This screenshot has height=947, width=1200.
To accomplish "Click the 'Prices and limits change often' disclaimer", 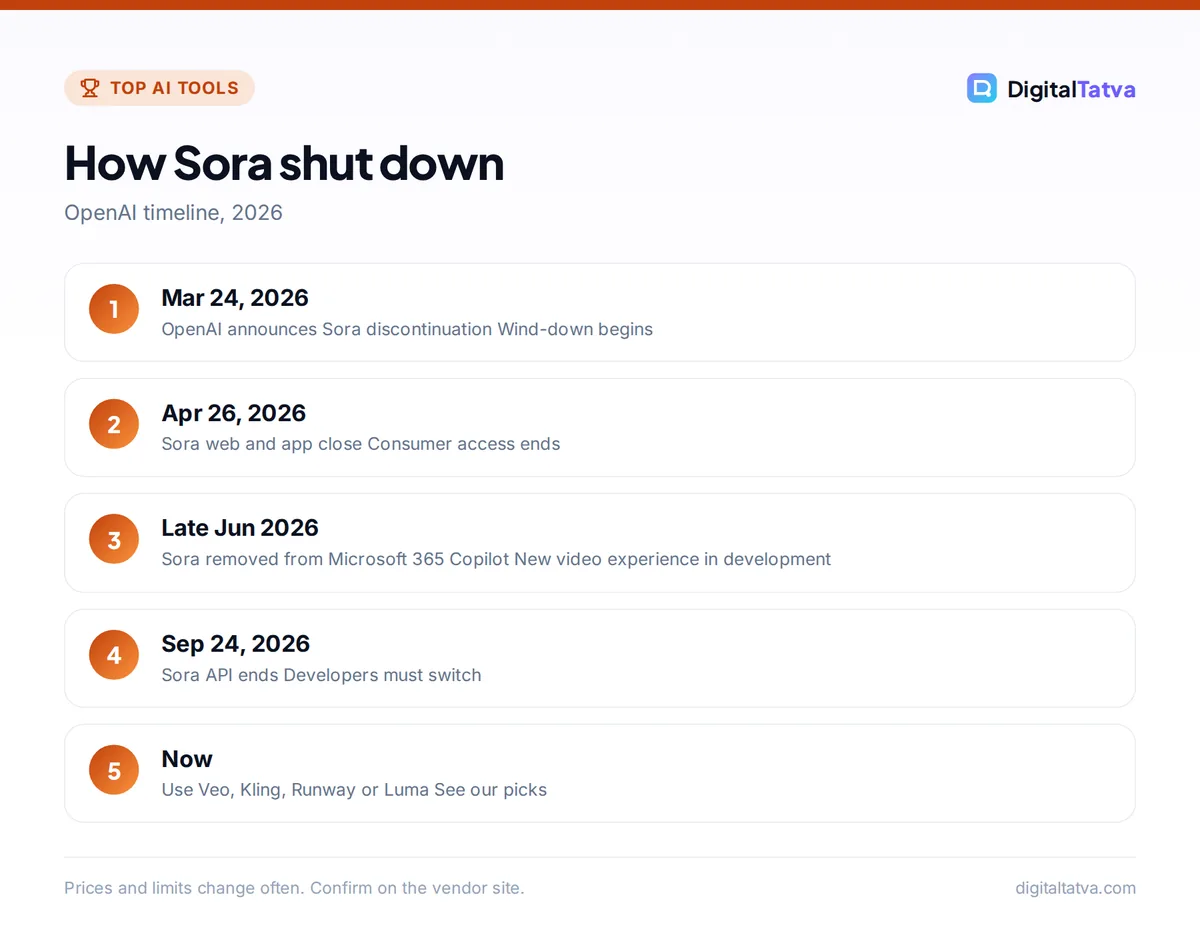I will click(x=294, y=888).
